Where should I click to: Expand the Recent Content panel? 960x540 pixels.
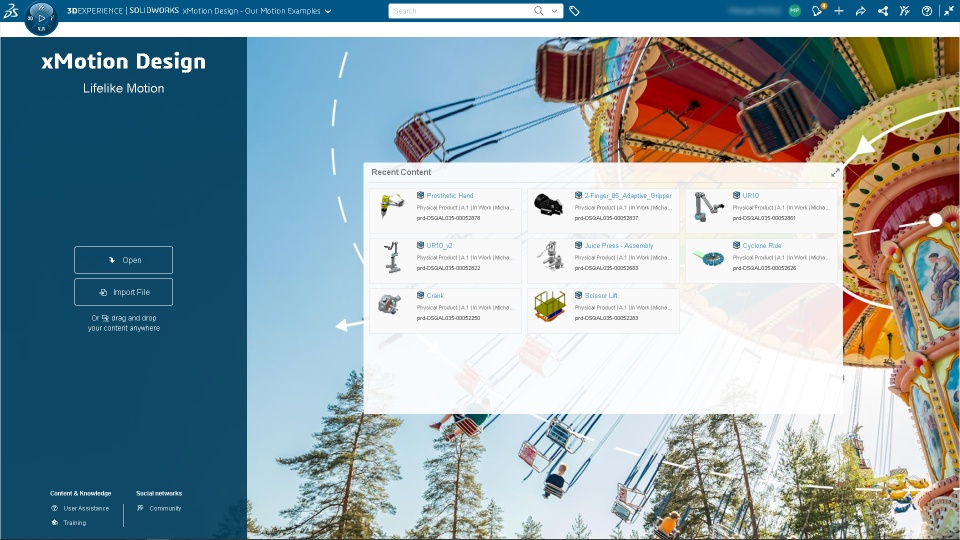pyautogui.click(x=834, y=173)
